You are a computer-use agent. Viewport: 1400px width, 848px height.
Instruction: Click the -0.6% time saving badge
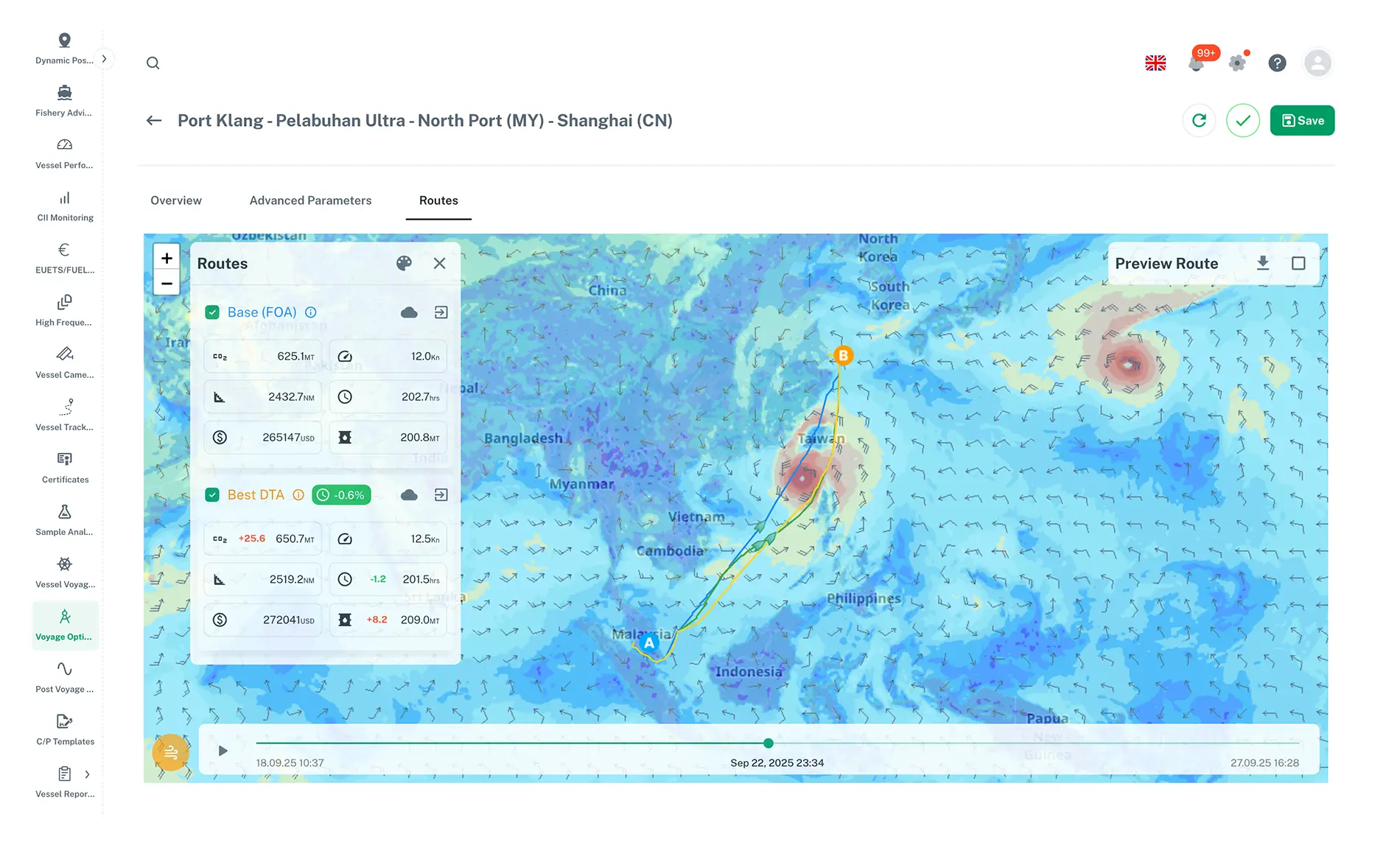click(341, 495)
